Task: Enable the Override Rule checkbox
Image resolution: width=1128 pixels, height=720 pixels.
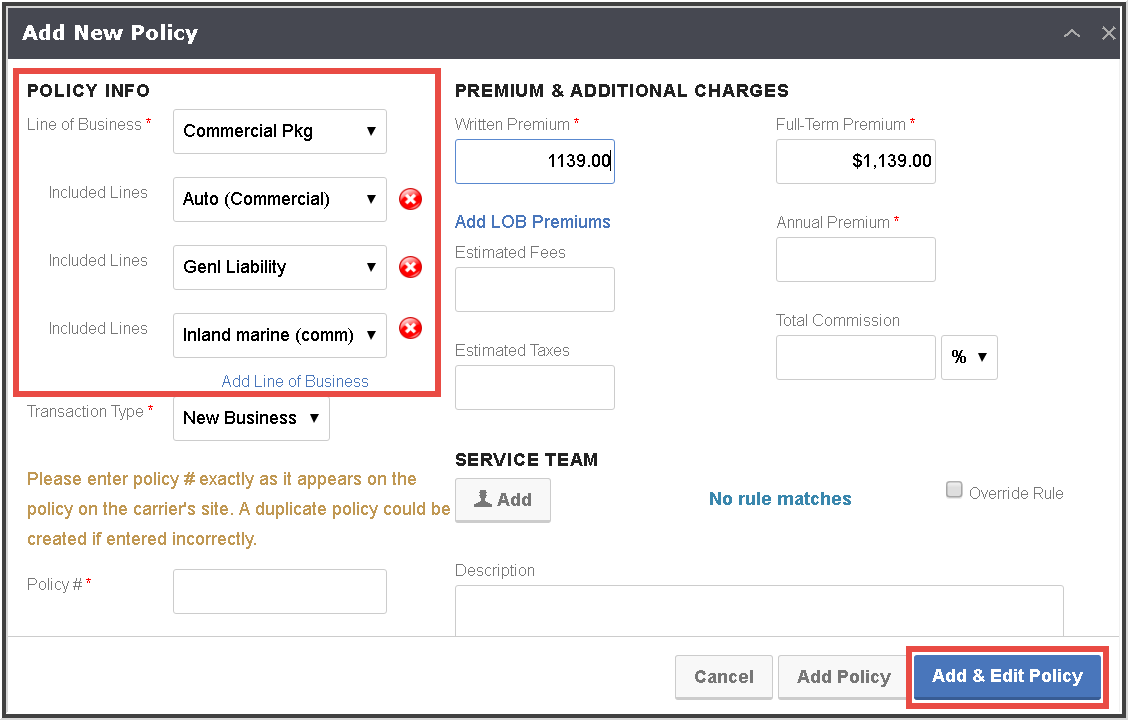Action: coord(954,489)
